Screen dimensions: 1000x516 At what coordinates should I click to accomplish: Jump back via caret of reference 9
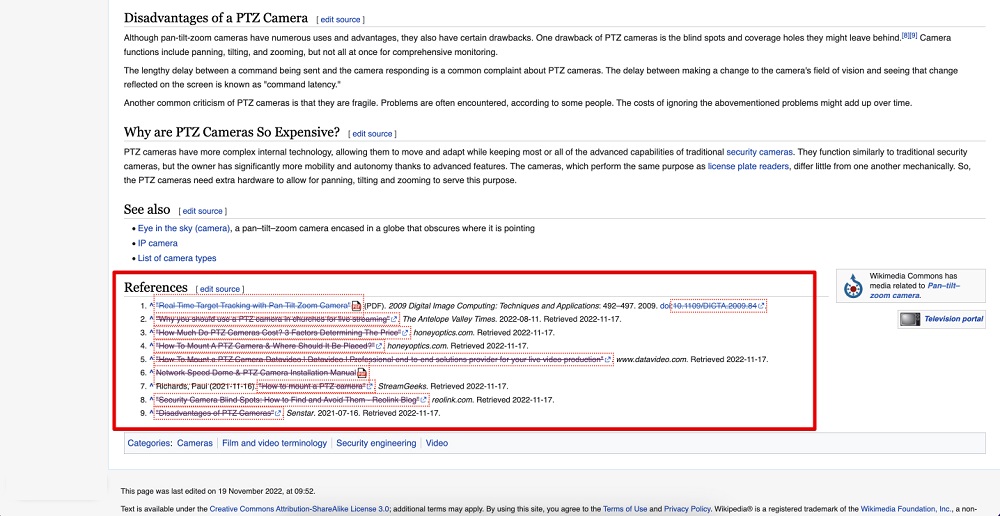152,413
